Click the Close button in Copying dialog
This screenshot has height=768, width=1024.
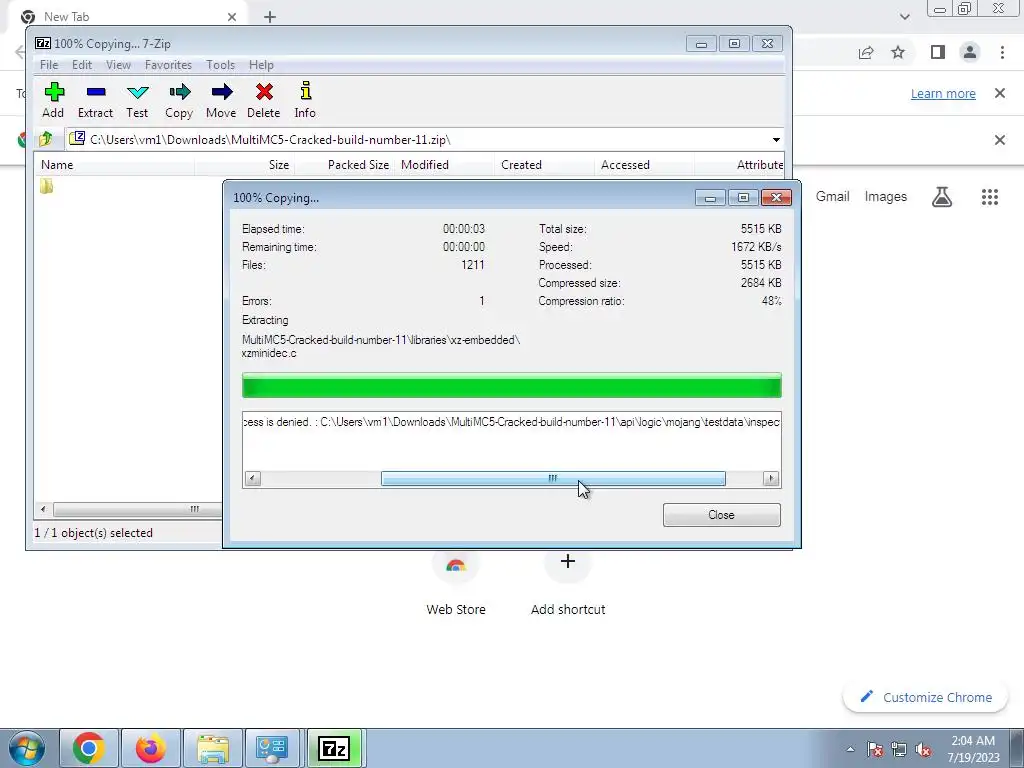(x=722, y=515)
